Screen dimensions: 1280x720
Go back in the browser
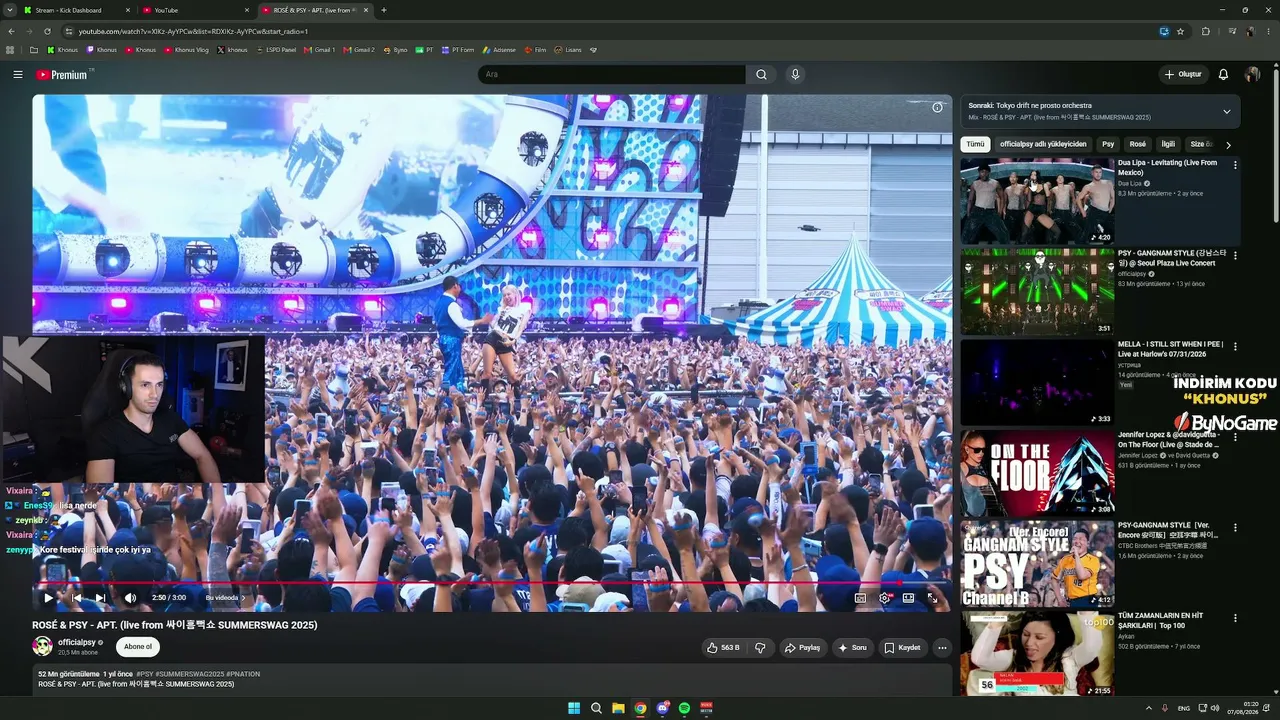(11, 31)
